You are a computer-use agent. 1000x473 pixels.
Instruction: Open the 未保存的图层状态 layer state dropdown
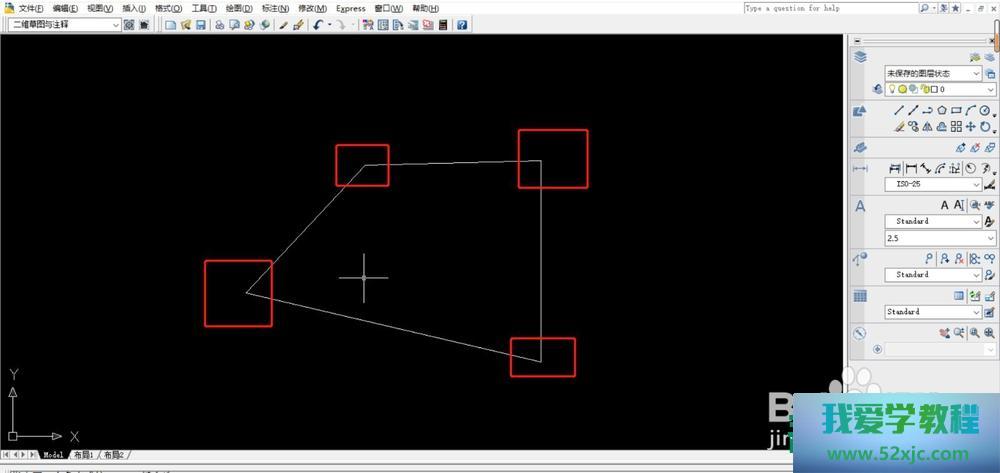coord(977,73)
